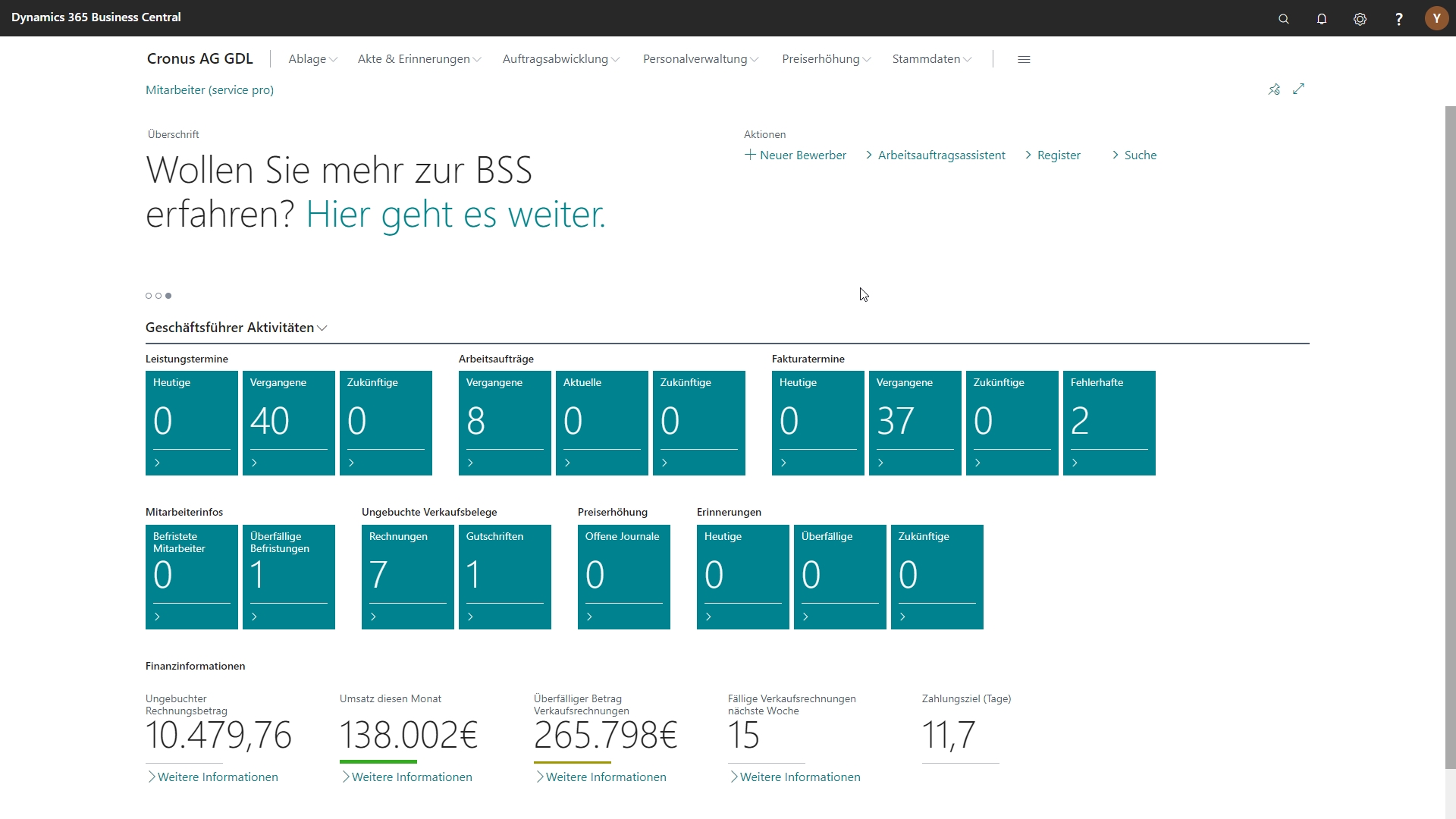Screen dimensions: 1456x819
Task: Expand the Ablage dropdown menu
Action: click(x=312, y=59)
